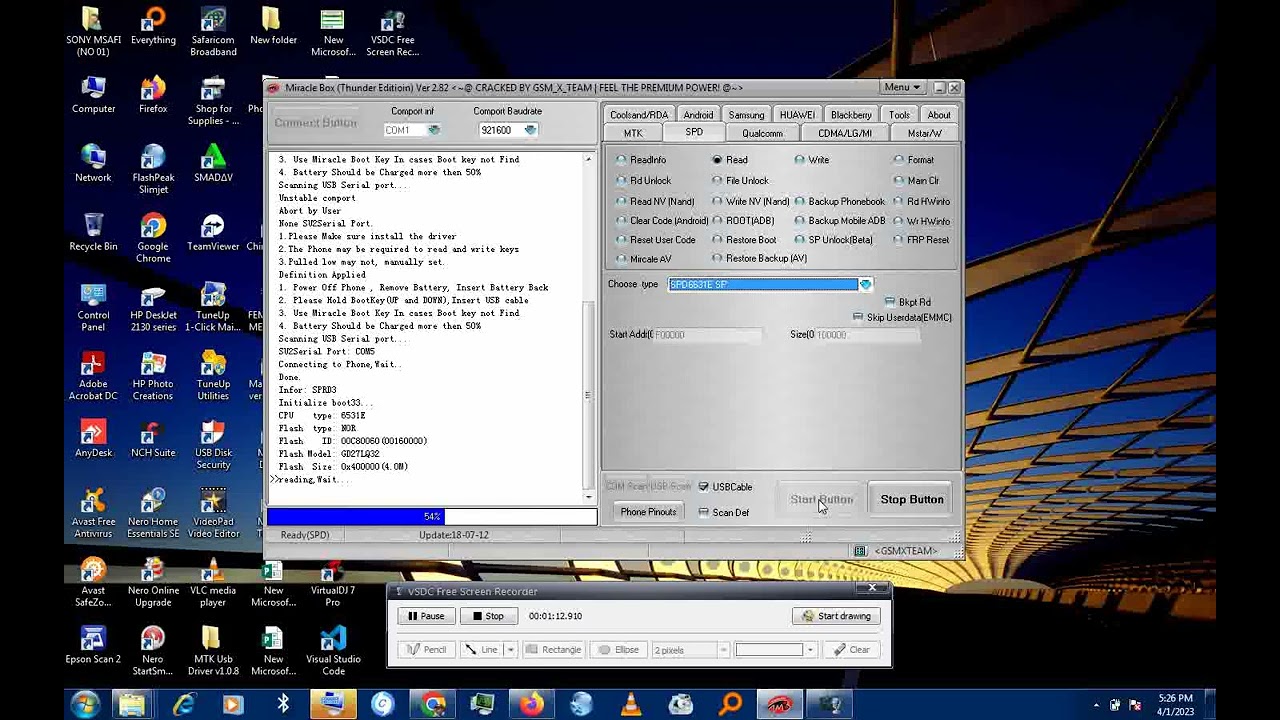Click the Clear button in recorder
Viewport: 1280px width, 720px height.
(852, 650)
